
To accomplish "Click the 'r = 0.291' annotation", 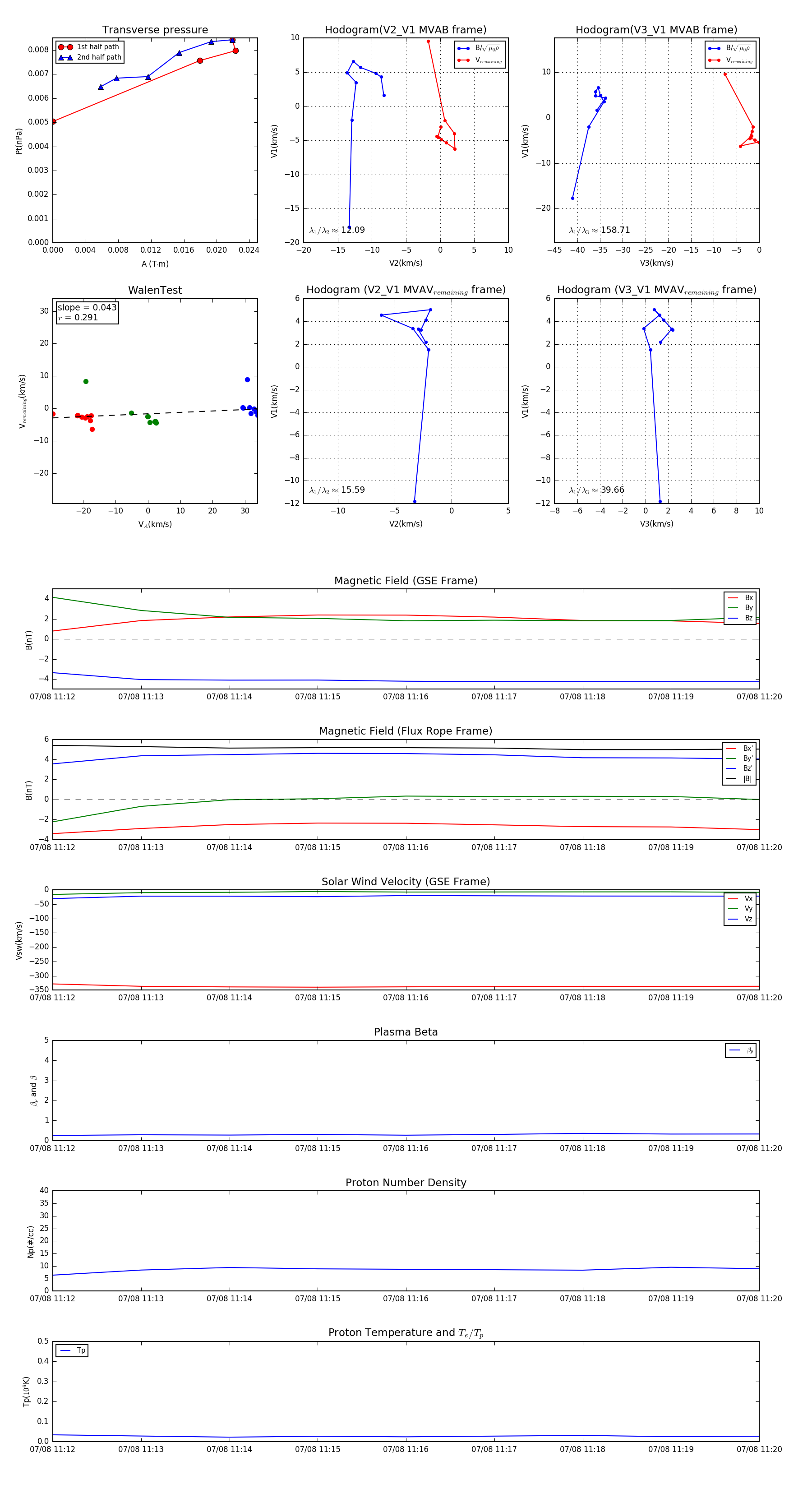I will coord(78,317).
